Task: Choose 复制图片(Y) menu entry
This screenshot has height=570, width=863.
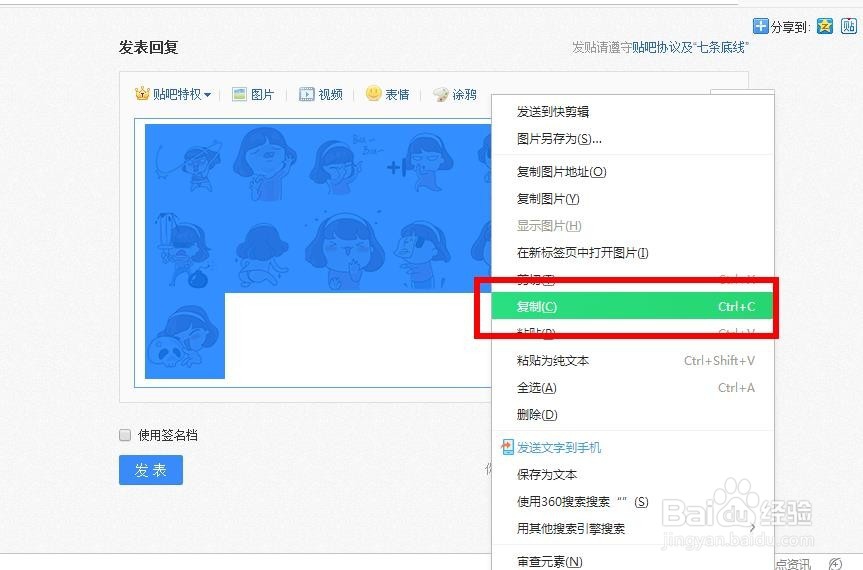Action: (633, 199)
